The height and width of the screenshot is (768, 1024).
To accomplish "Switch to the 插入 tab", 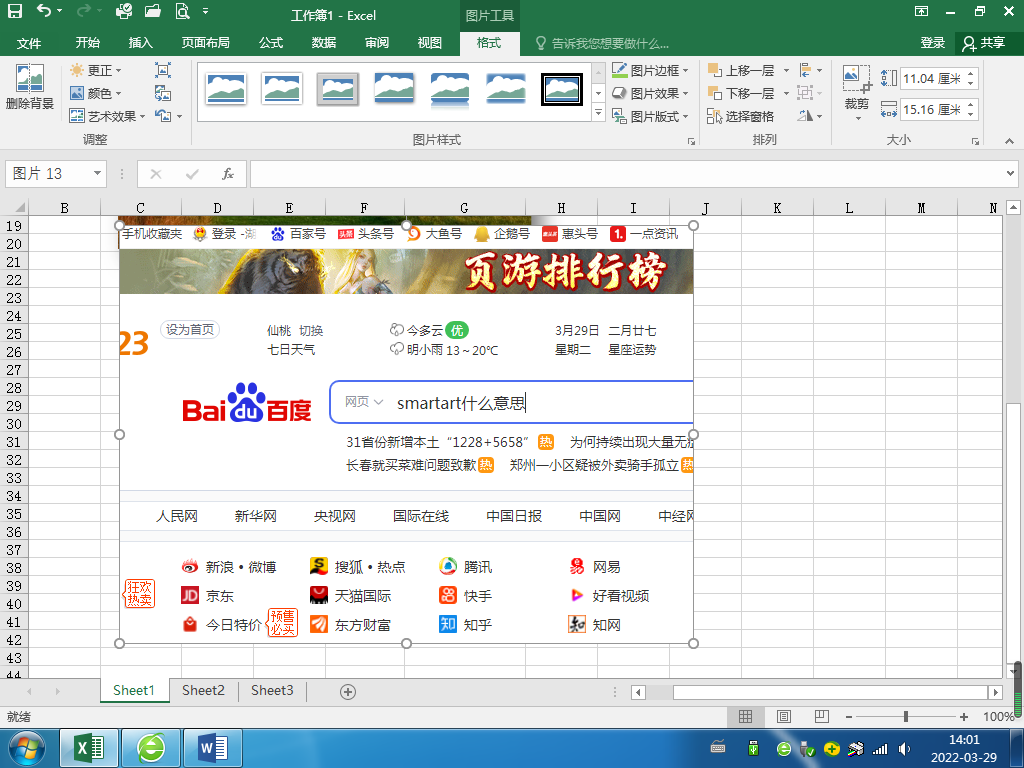I will pyautogui.click(x=140, y=43).
